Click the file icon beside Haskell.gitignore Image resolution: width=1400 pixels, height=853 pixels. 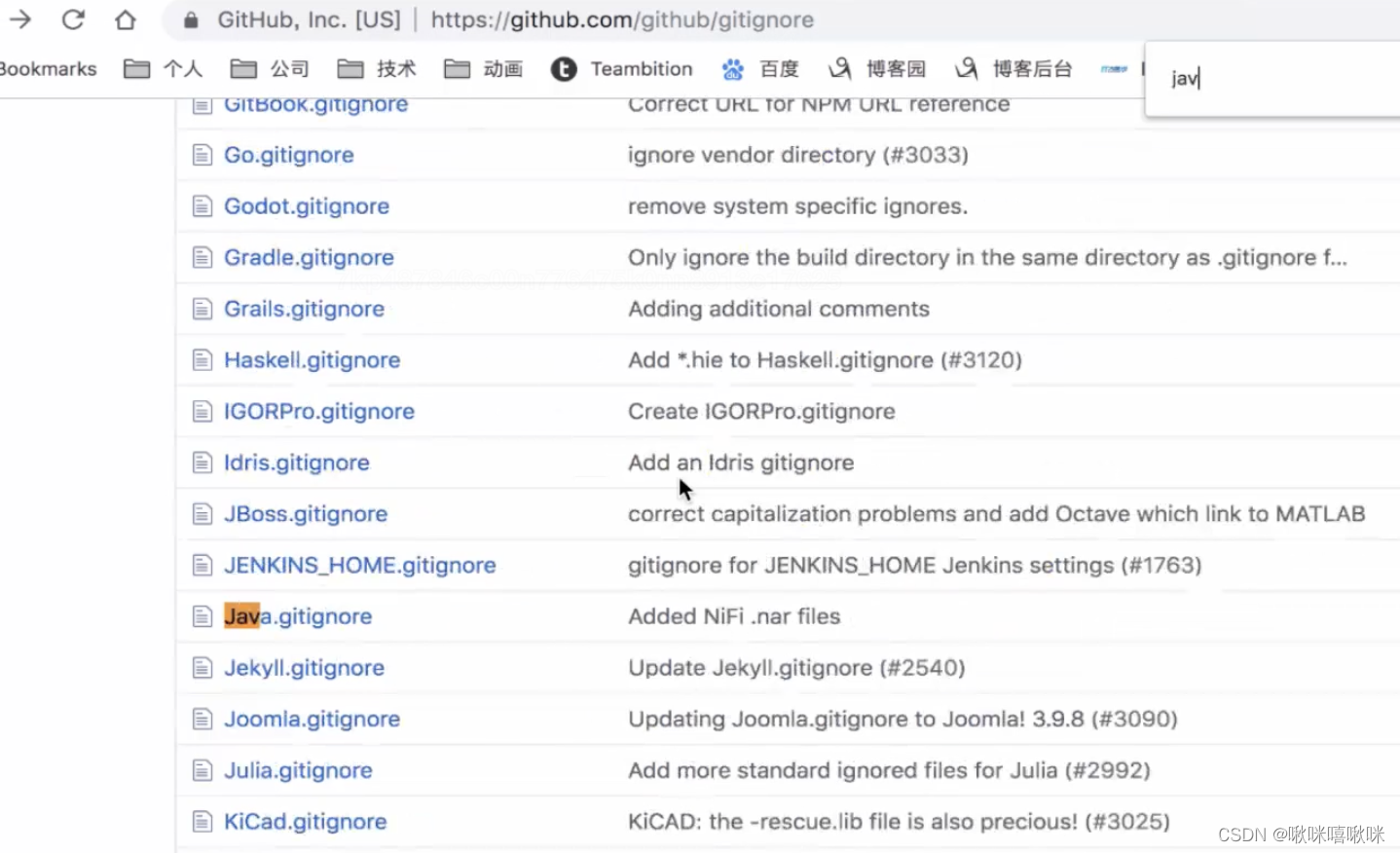(203, 360)
